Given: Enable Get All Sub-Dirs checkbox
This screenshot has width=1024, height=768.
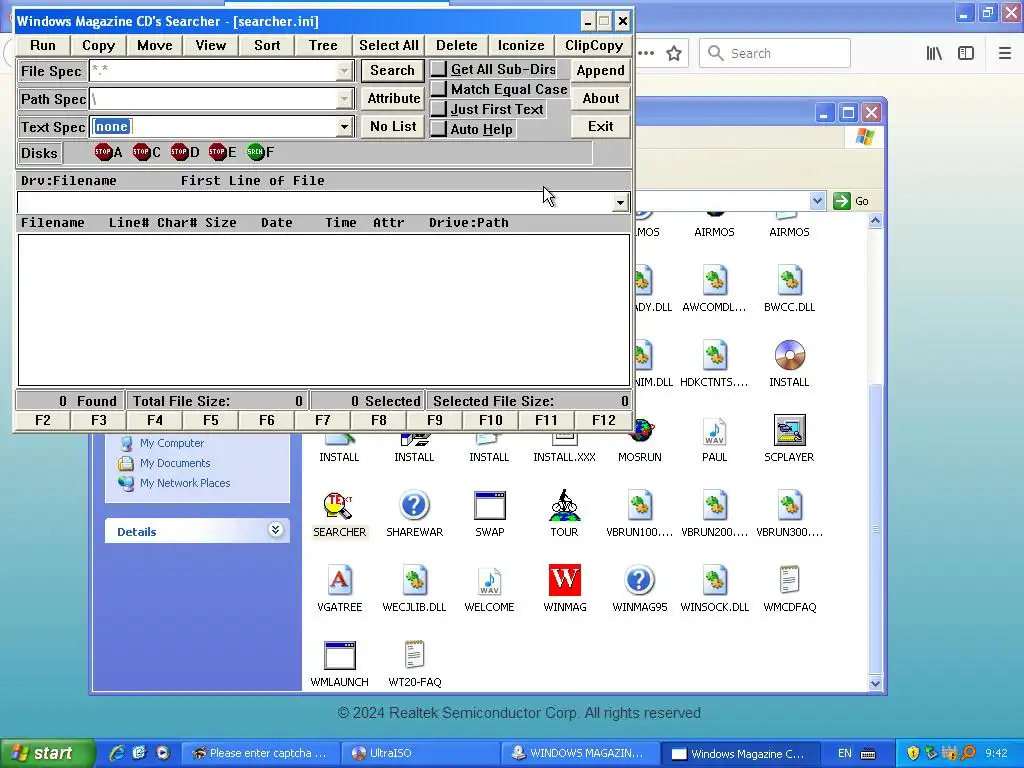Looking at the screenshot, I should tap(439, 69).
